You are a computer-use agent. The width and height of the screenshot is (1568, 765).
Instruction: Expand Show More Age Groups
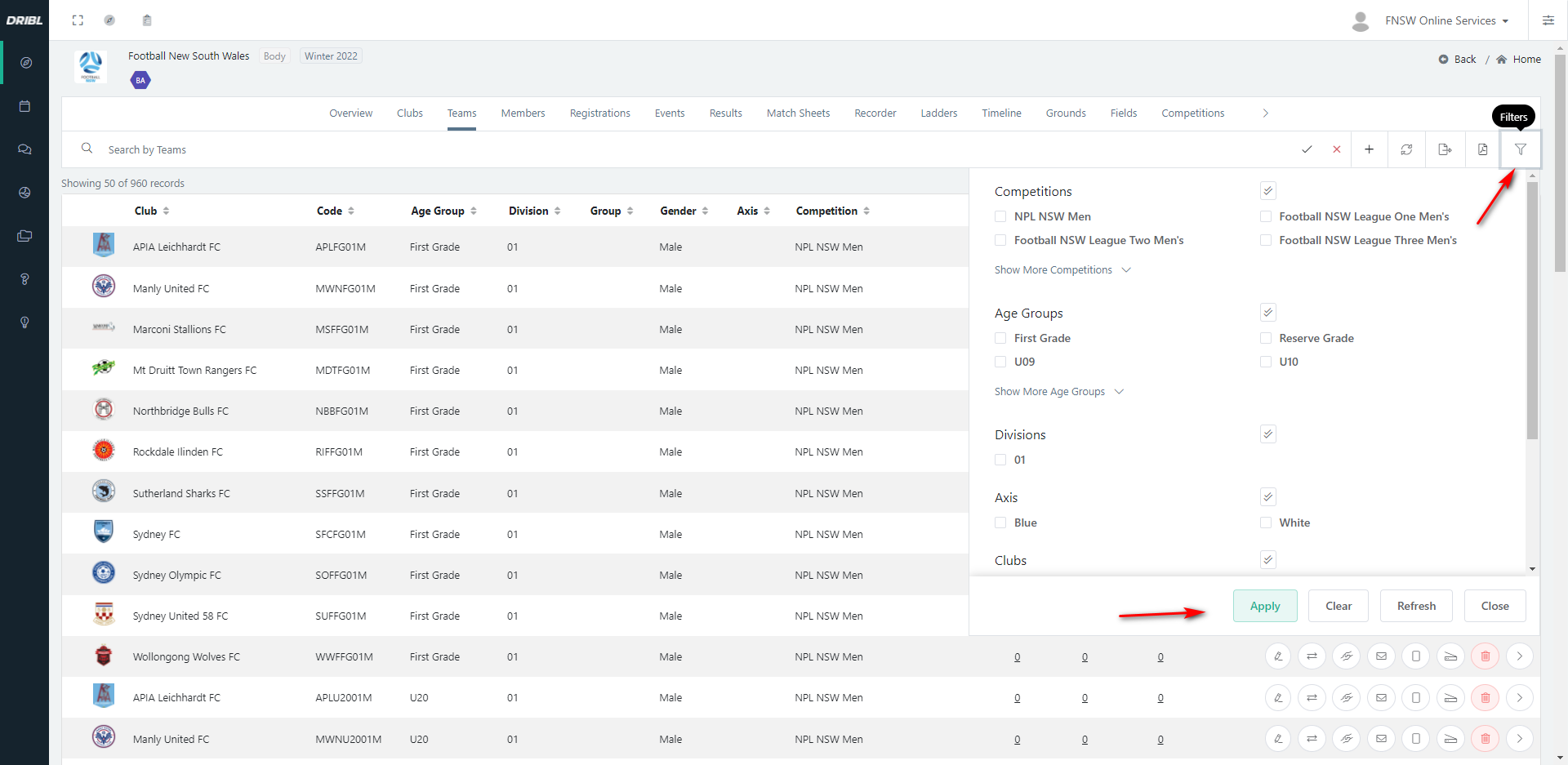1049,391
